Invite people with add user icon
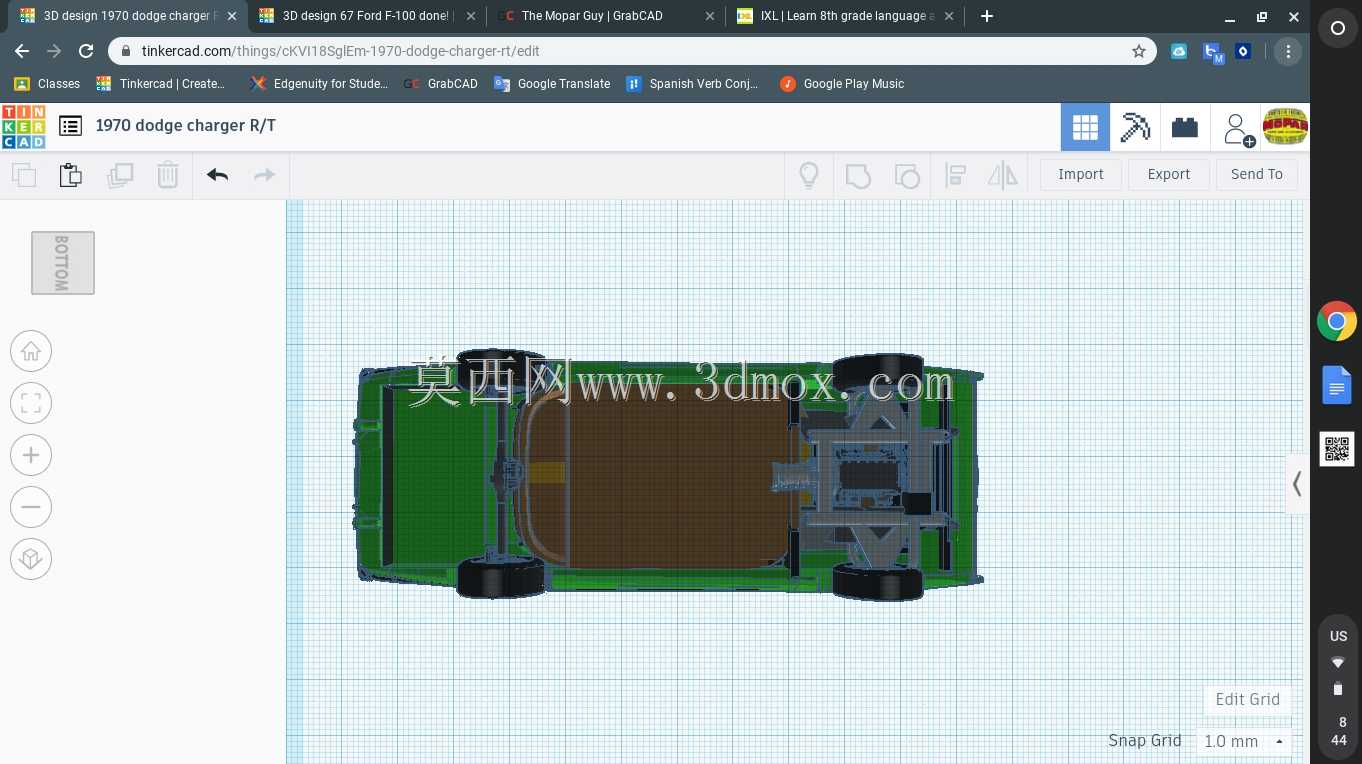1362x764 pixels. 1238,128
